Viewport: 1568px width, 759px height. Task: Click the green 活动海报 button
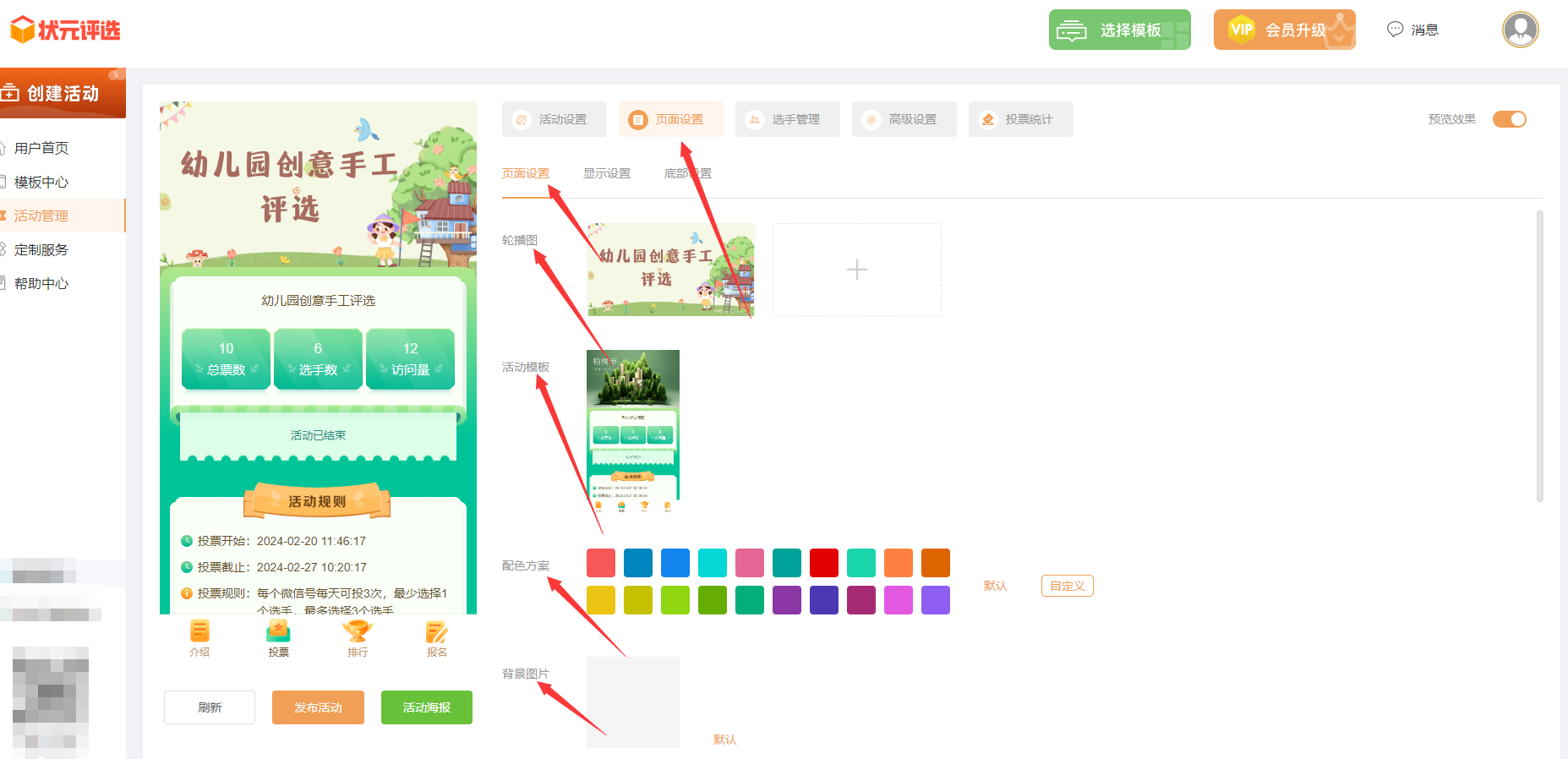[x=426, y=707]
